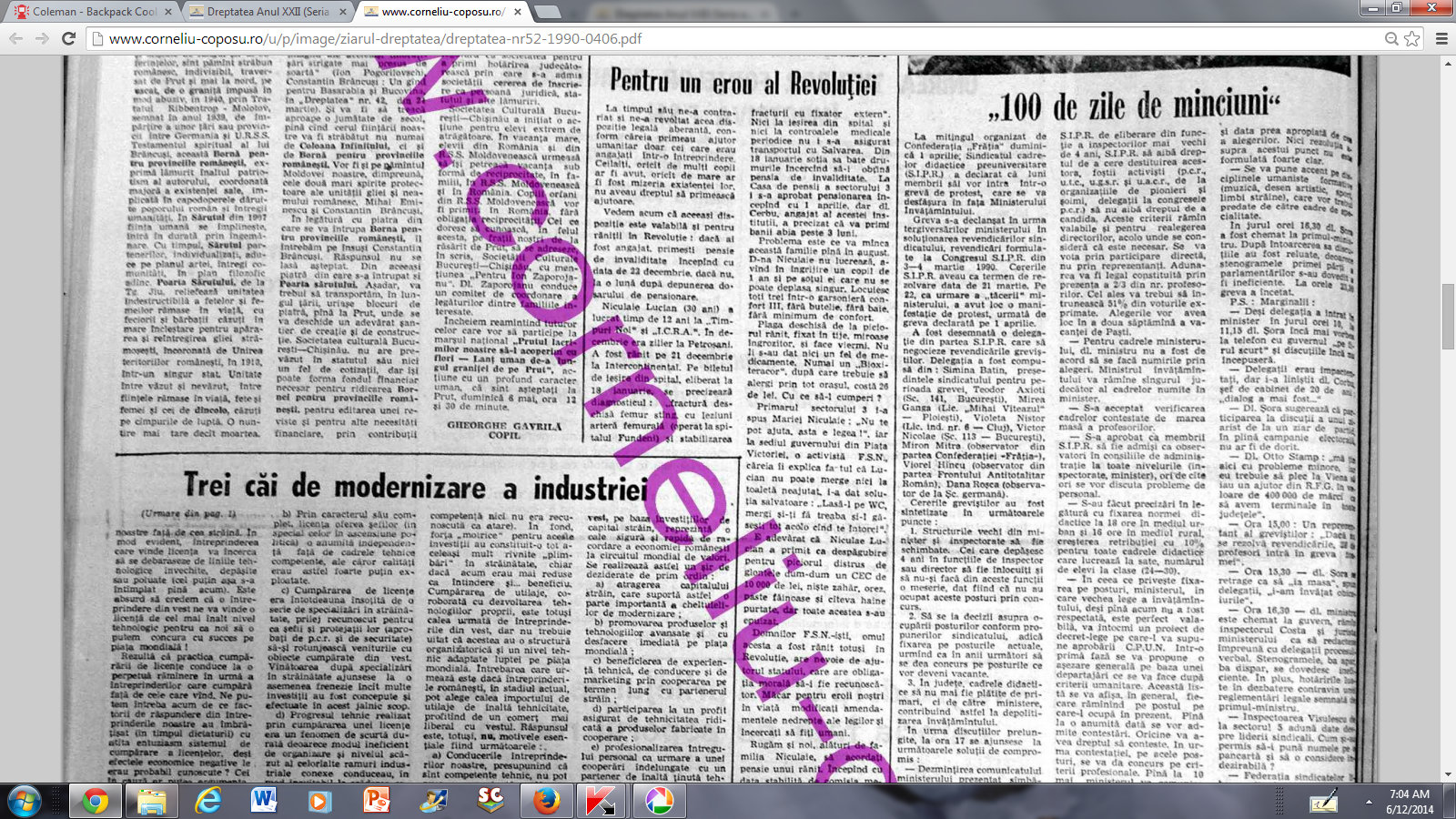Switch to Dreptatea Anul XXII tab

coord(264,12)
